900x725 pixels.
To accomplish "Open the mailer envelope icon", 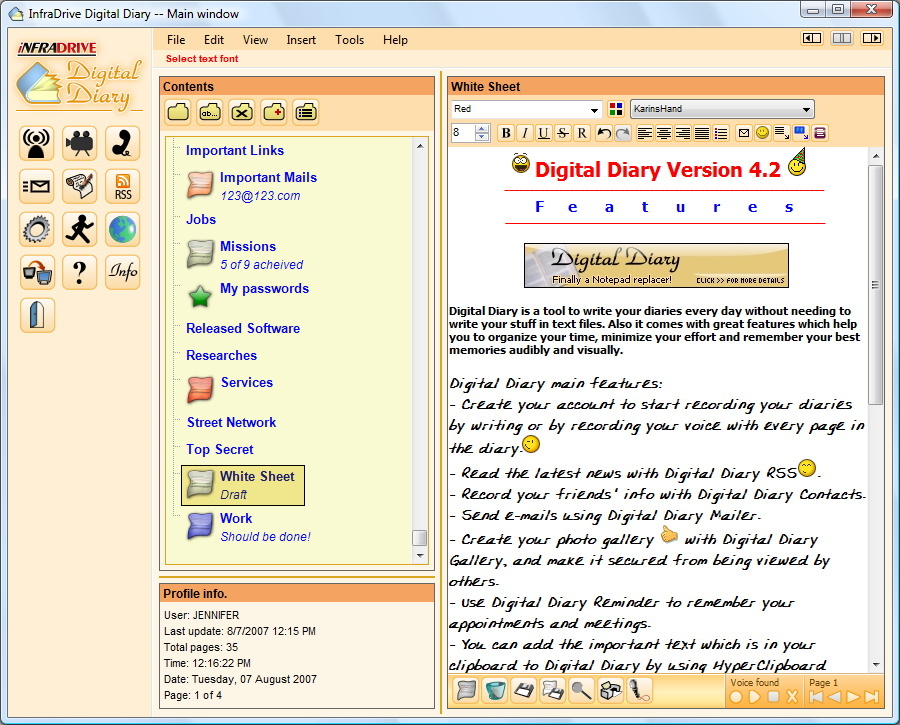I will (x=37, y=186).
